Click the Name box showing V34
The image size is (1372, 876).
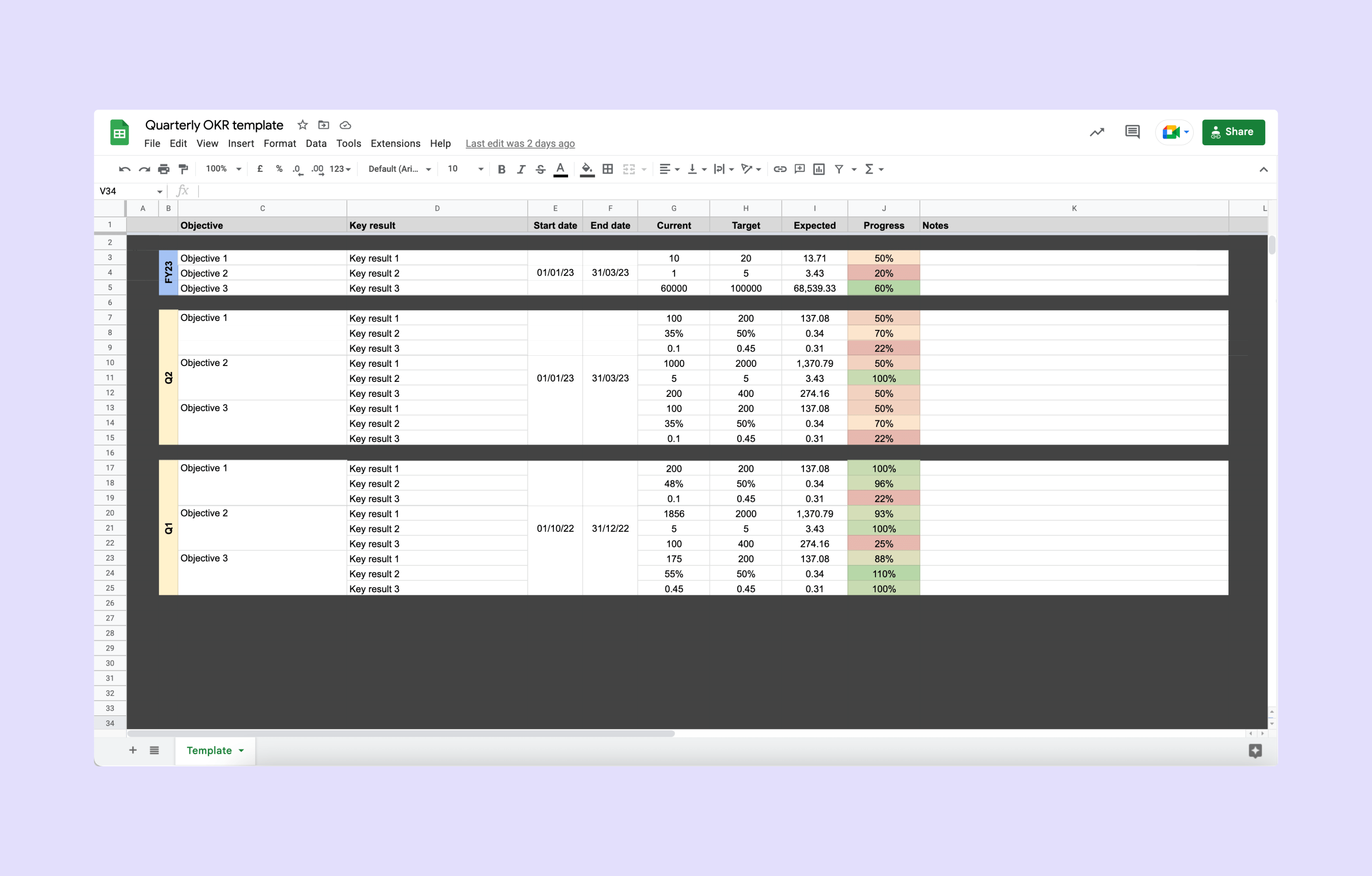click(131, 192)
